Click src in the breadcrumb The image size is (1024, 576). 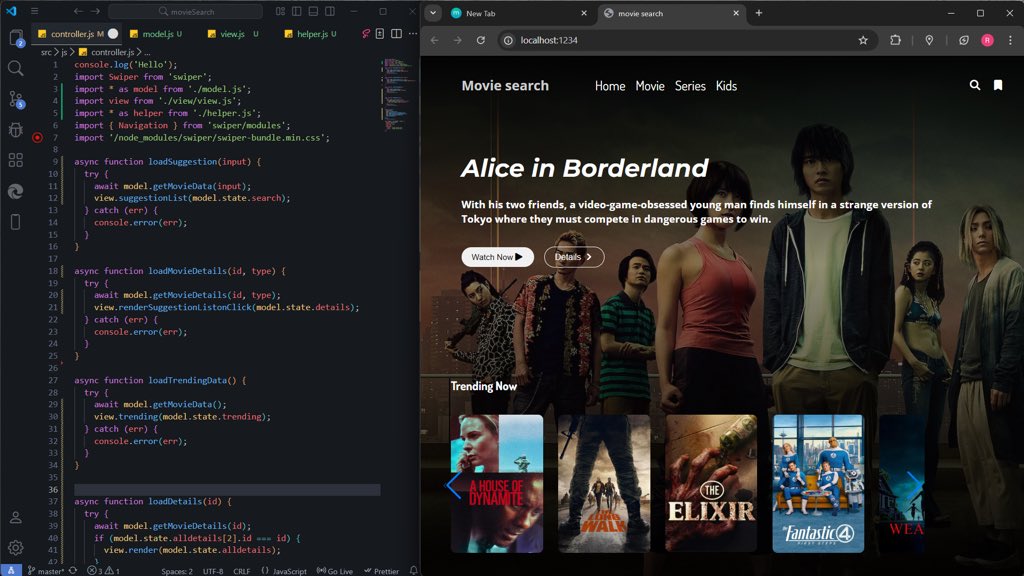pos(46,52)
